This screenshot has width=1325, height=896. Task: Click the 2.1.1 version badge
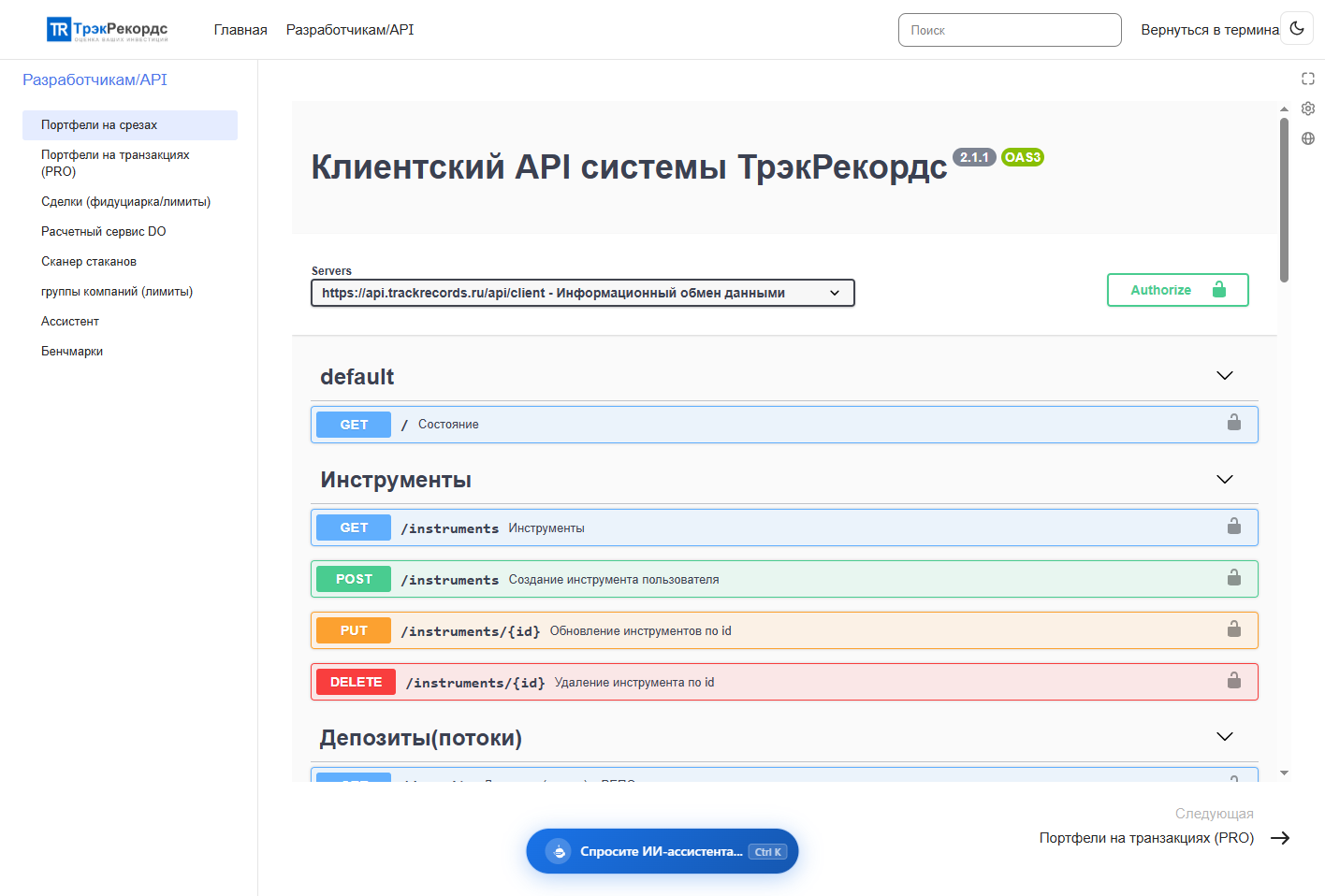974,157
